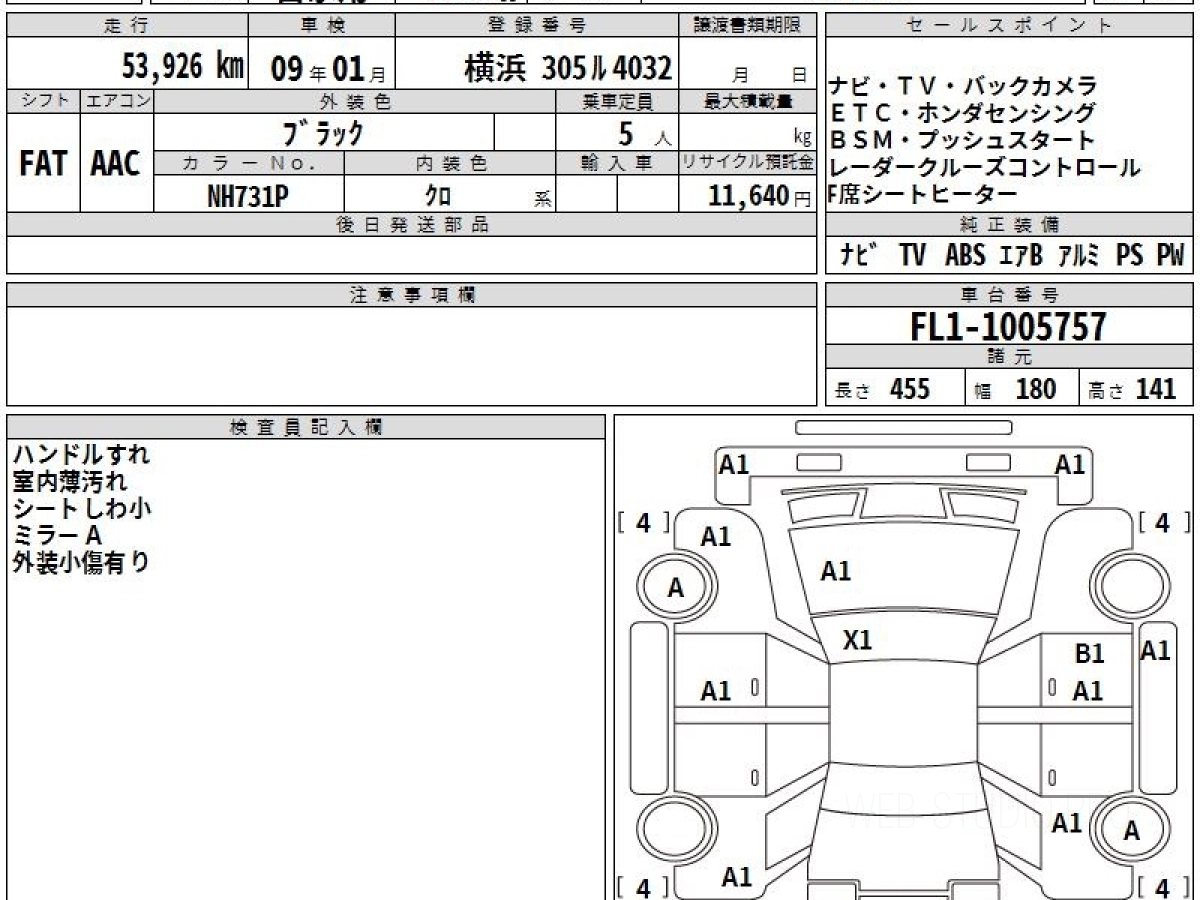Click the registration number 横浜 305ル4032

pyautogui.click(x=568, y=67)
